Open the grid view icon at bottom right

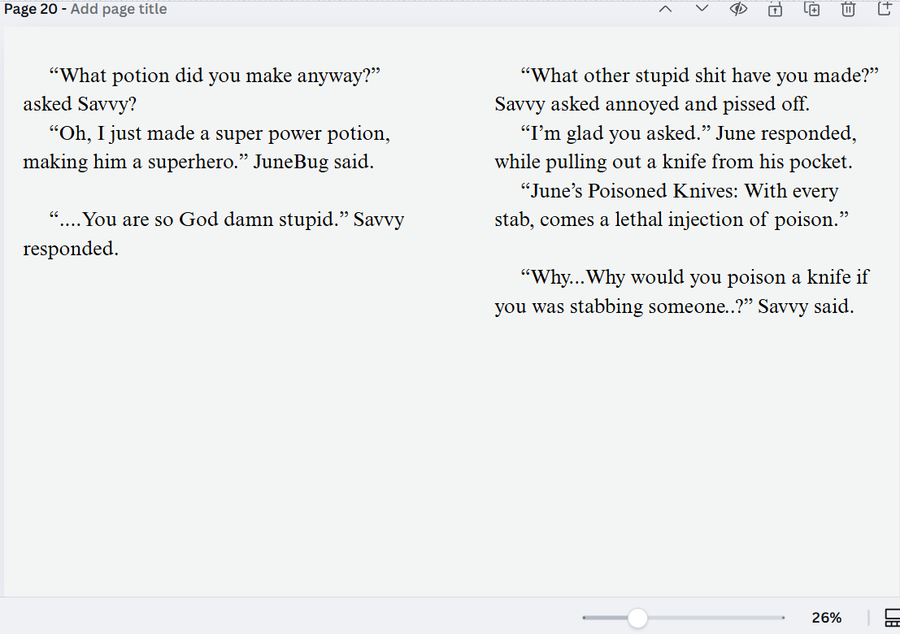tap(892, 618)
